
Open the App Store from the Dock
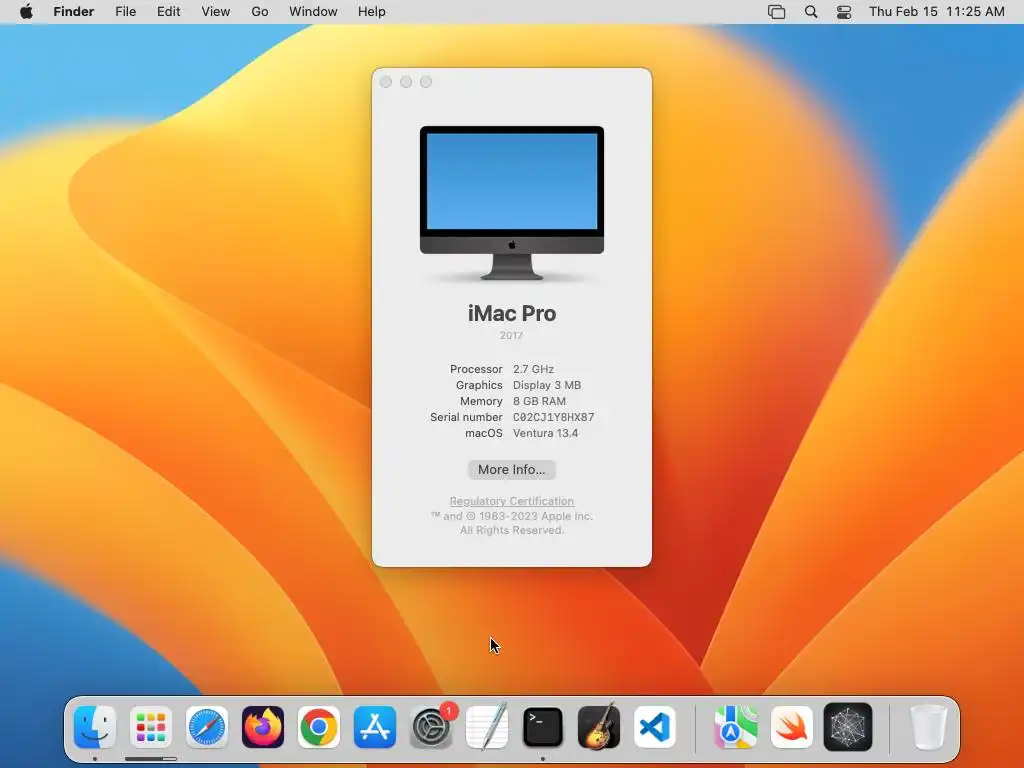[375, 727]
